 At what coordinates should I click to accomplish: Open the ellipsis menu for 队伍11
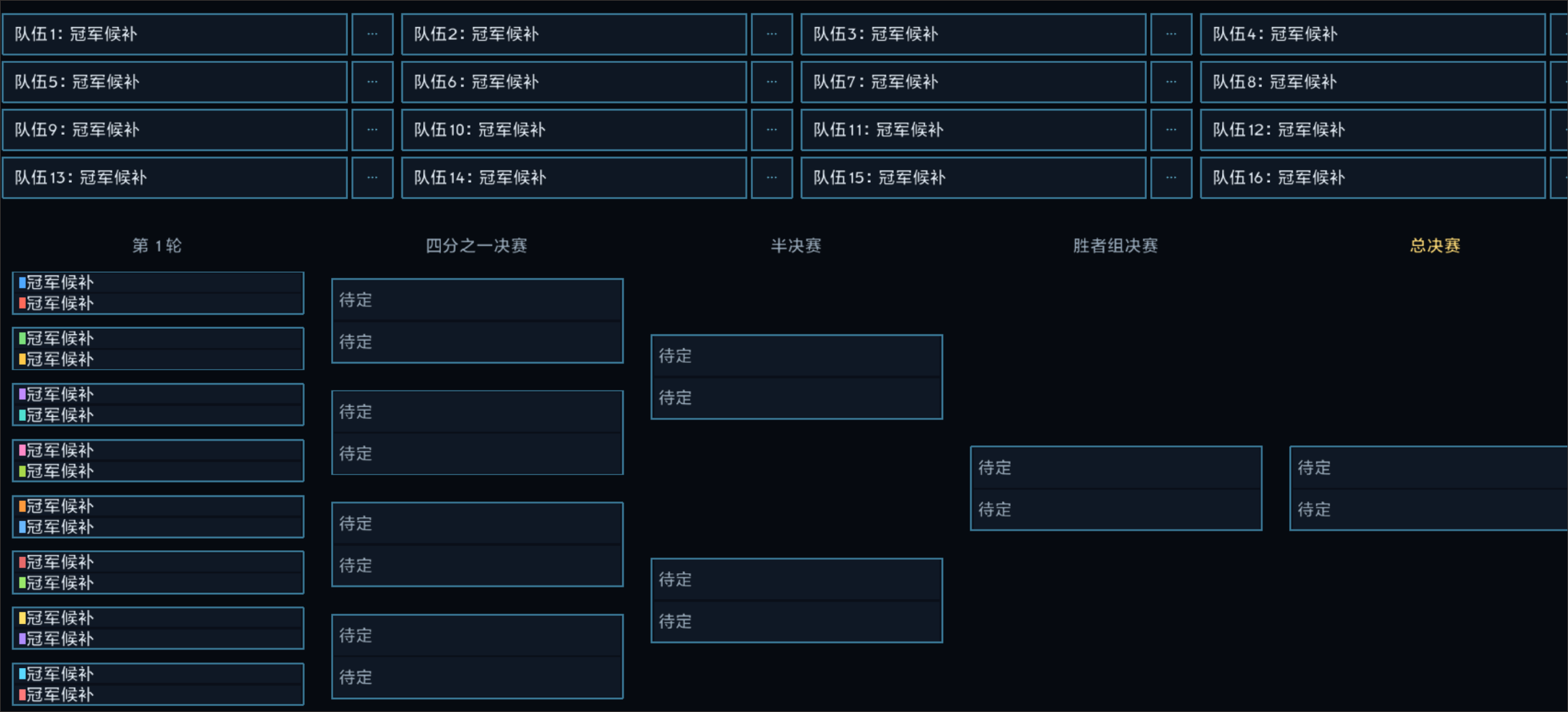[x=1171, y=130]
